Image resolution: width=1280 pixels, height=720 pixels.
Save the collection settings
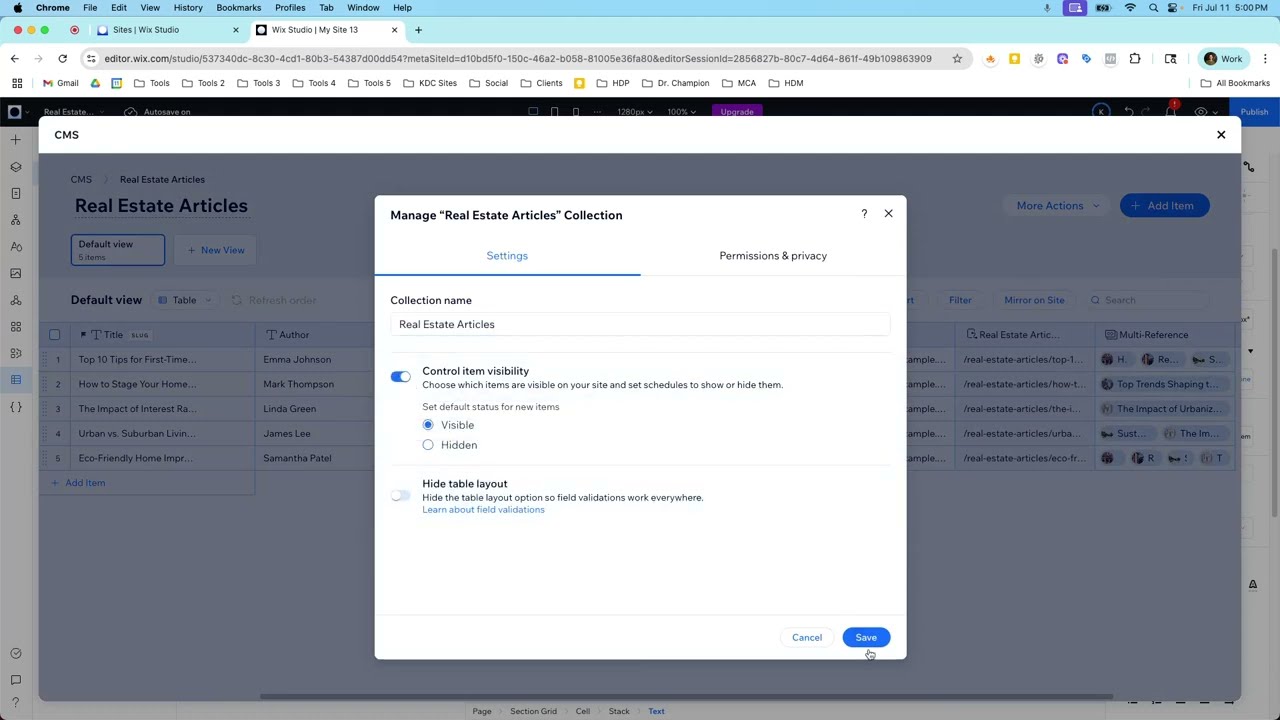(x=866, y=637)
